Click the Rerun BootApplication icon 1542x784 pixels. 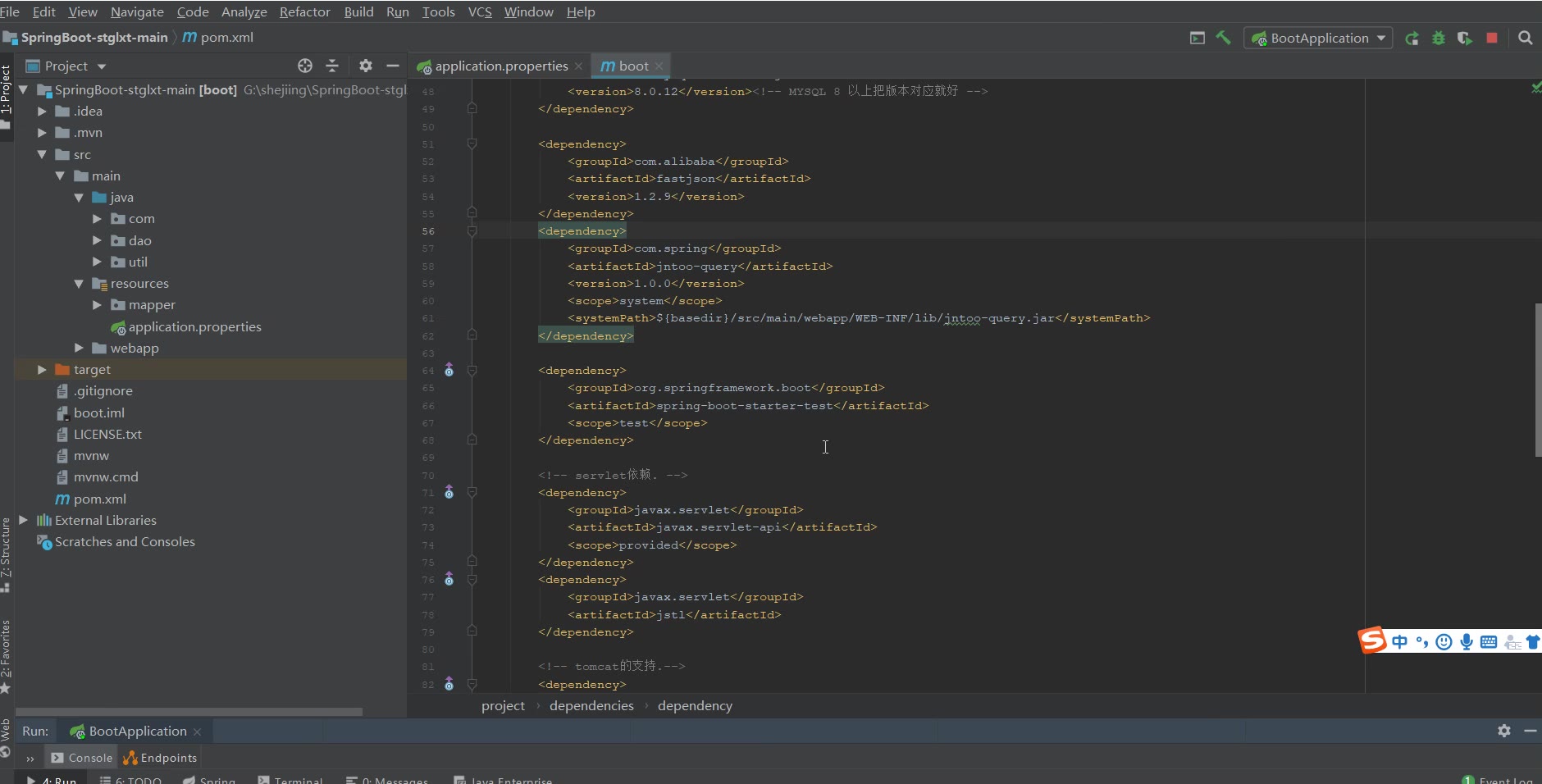click(x=1412, y=39)
